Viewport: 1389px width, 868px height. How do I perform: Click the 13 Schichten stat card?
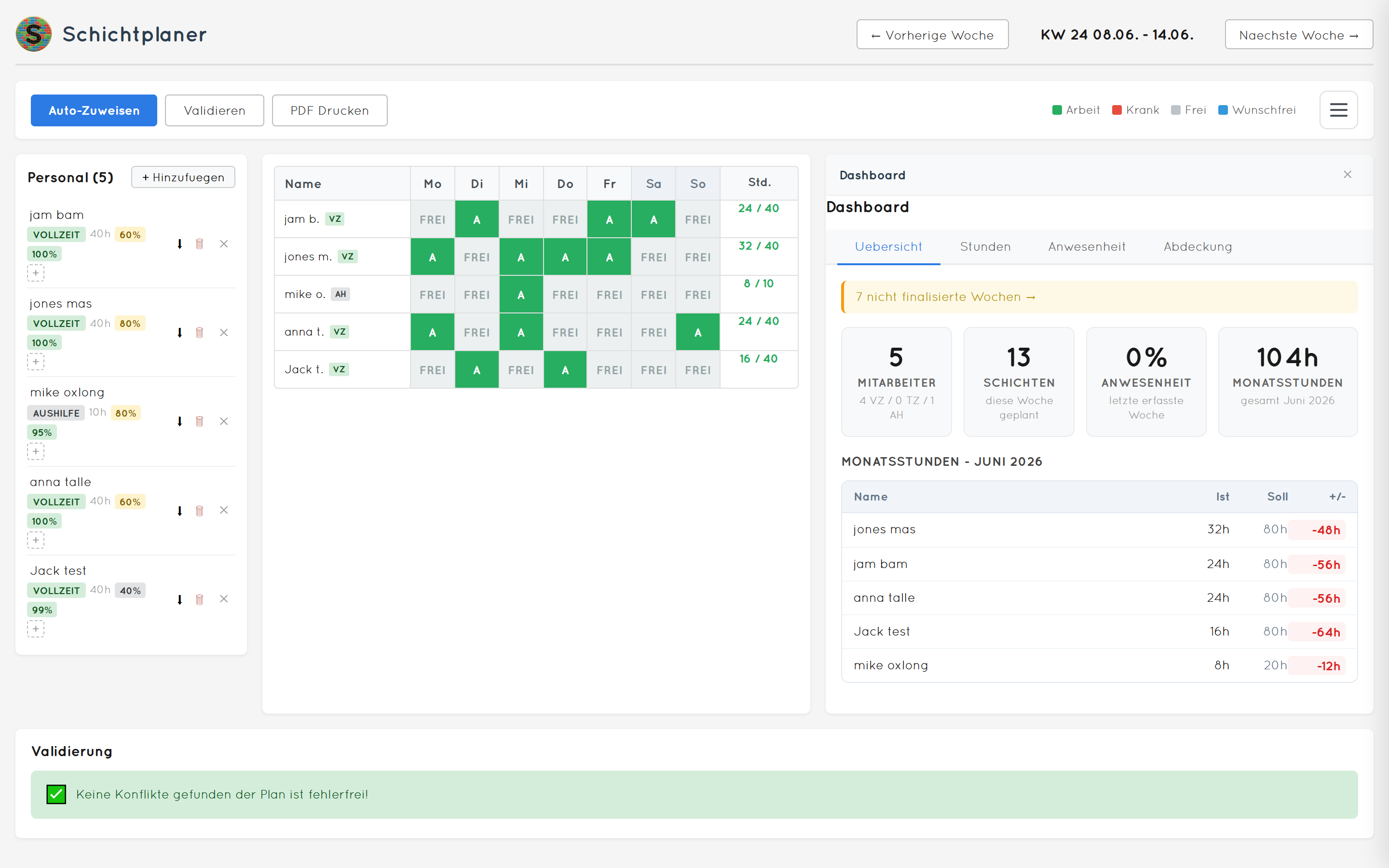click(x=1018, y=382)
